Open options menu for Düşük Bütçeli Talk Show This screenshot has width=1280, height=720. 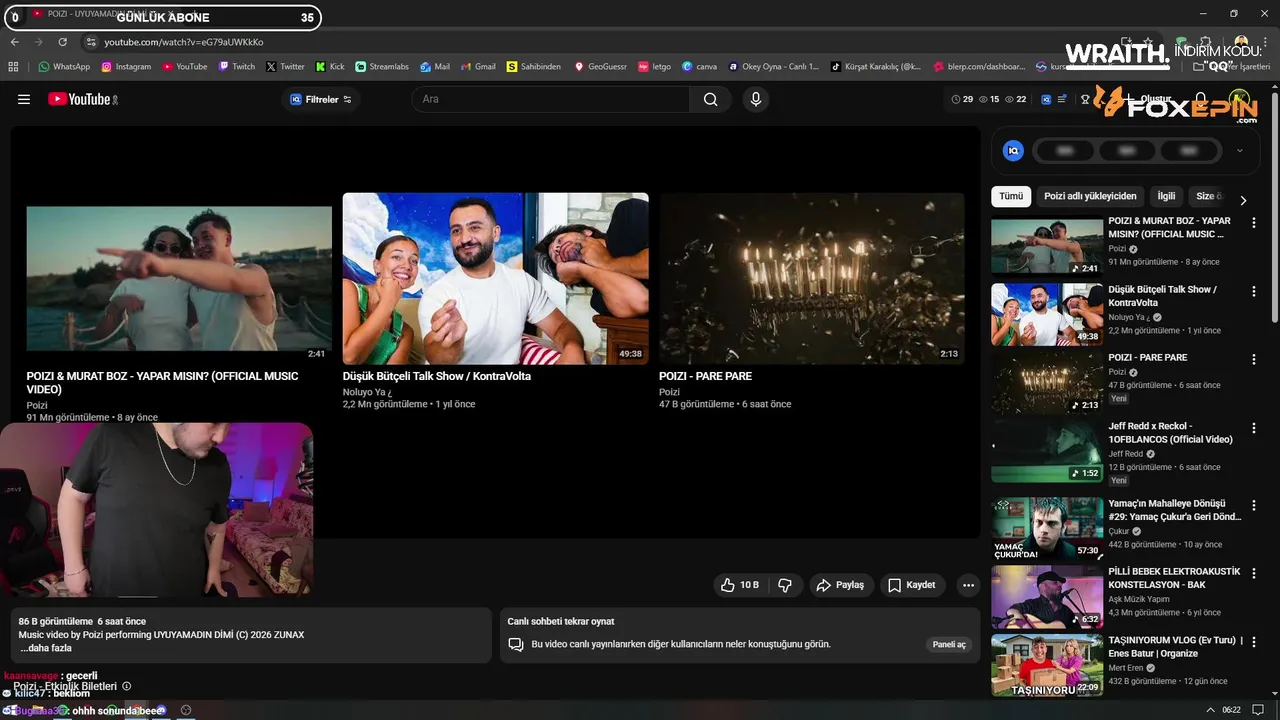click(x=1253, y=291)
